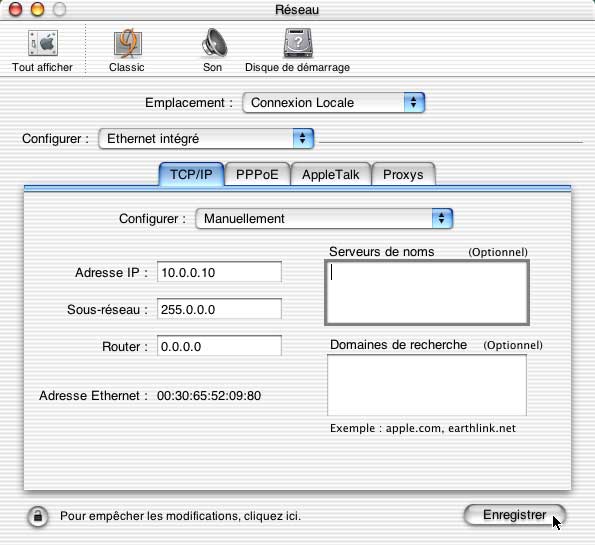
Task: Click the Sous-réseau mask field
Action: coord(219,309)
